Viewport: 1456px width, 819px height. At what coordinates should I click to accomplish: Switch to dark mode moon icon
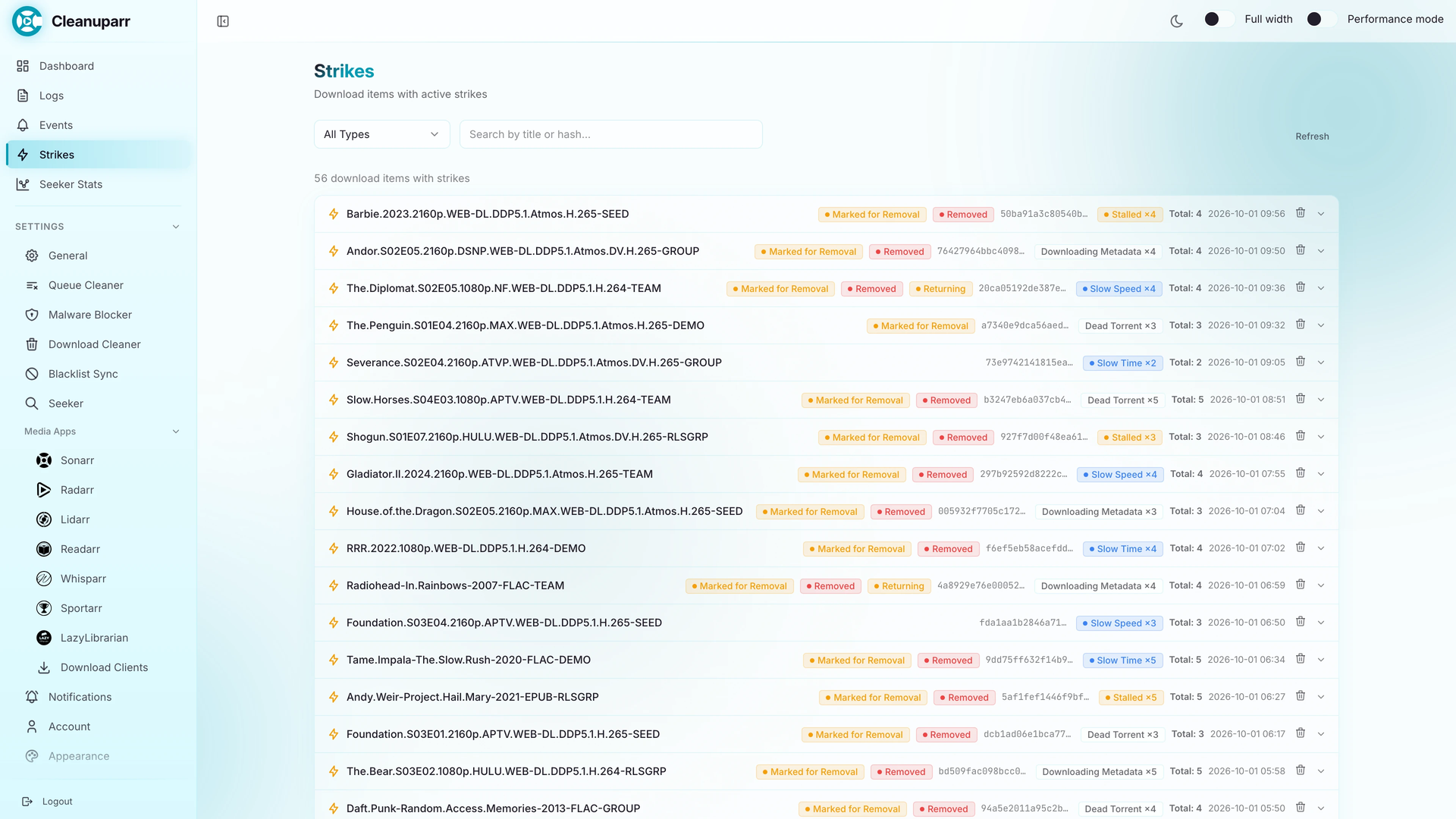(x=1177, y=21)
